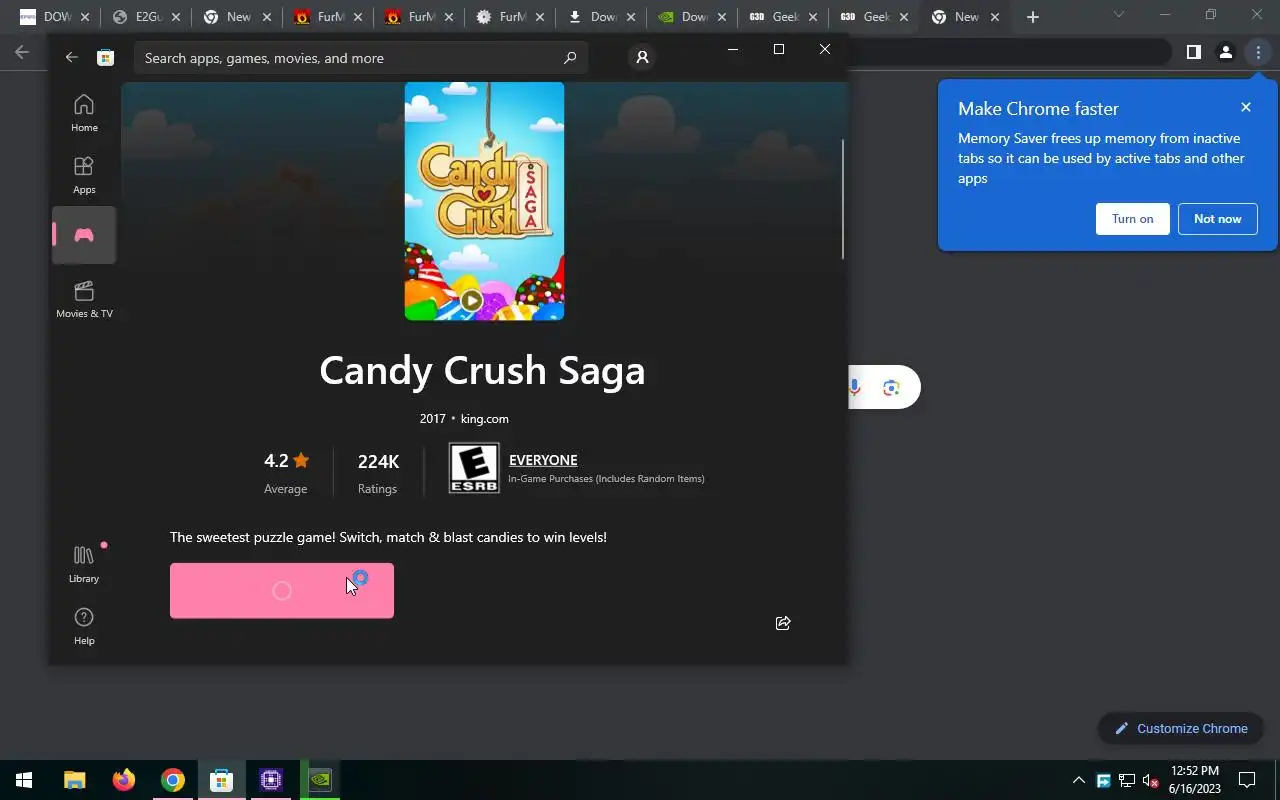Open File Explorer from taskbar
This screenshot has height=800, width=1280.
point(75,780)
